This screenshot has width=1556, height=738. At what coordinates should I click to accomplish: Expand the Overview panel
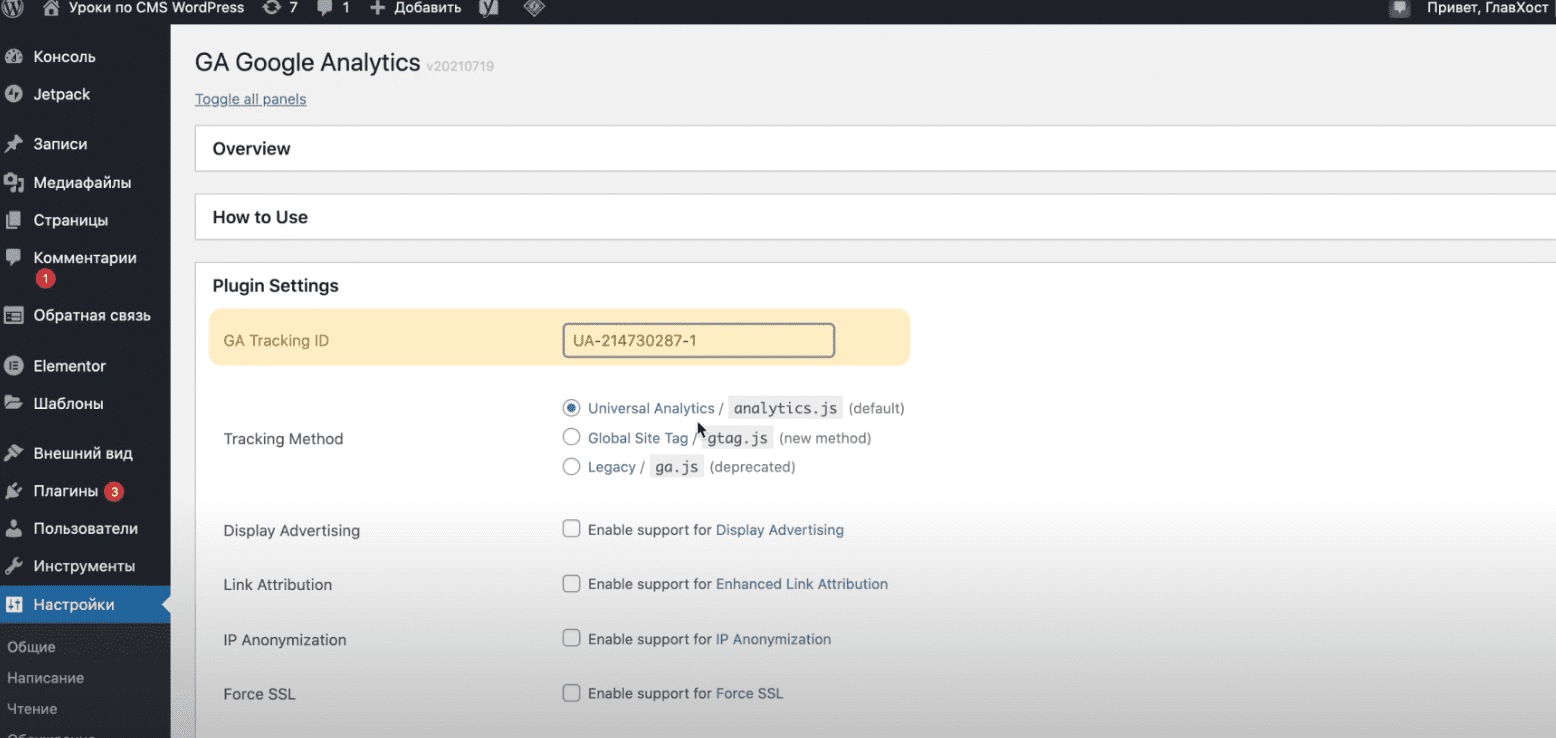(x=251, y=149)
